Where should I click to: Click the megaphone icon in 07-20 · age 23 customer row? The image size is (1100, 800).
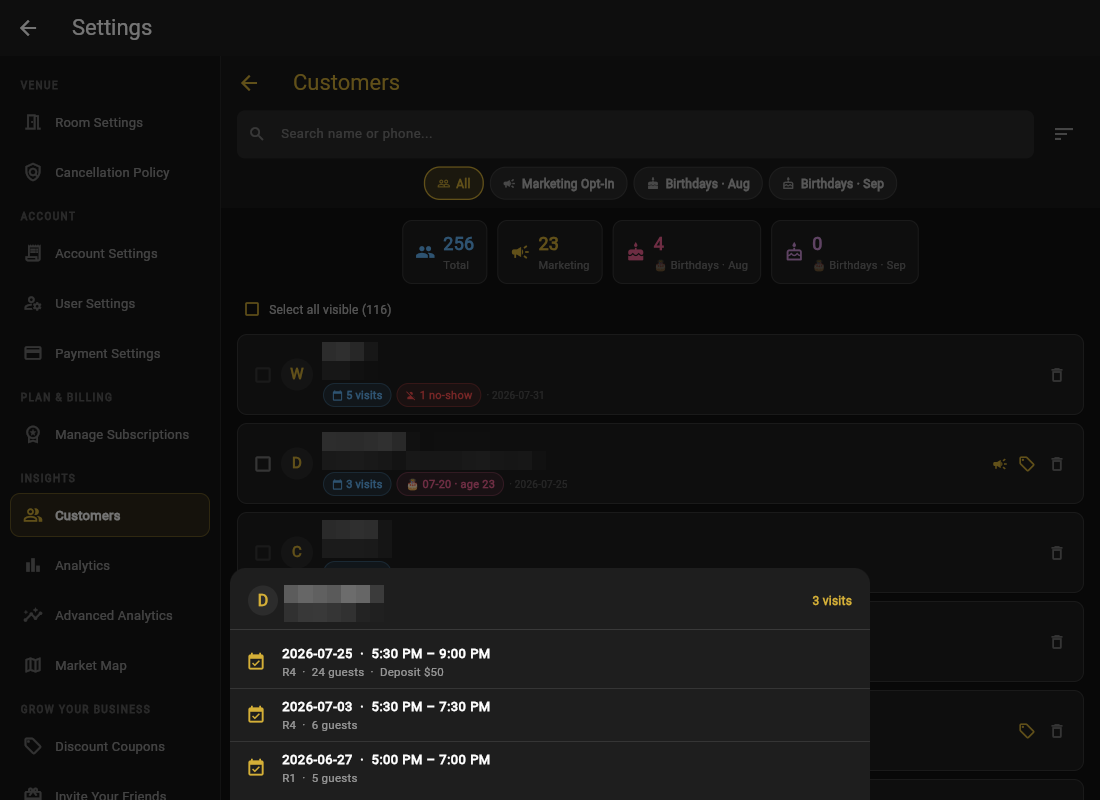pos(1000,464)
